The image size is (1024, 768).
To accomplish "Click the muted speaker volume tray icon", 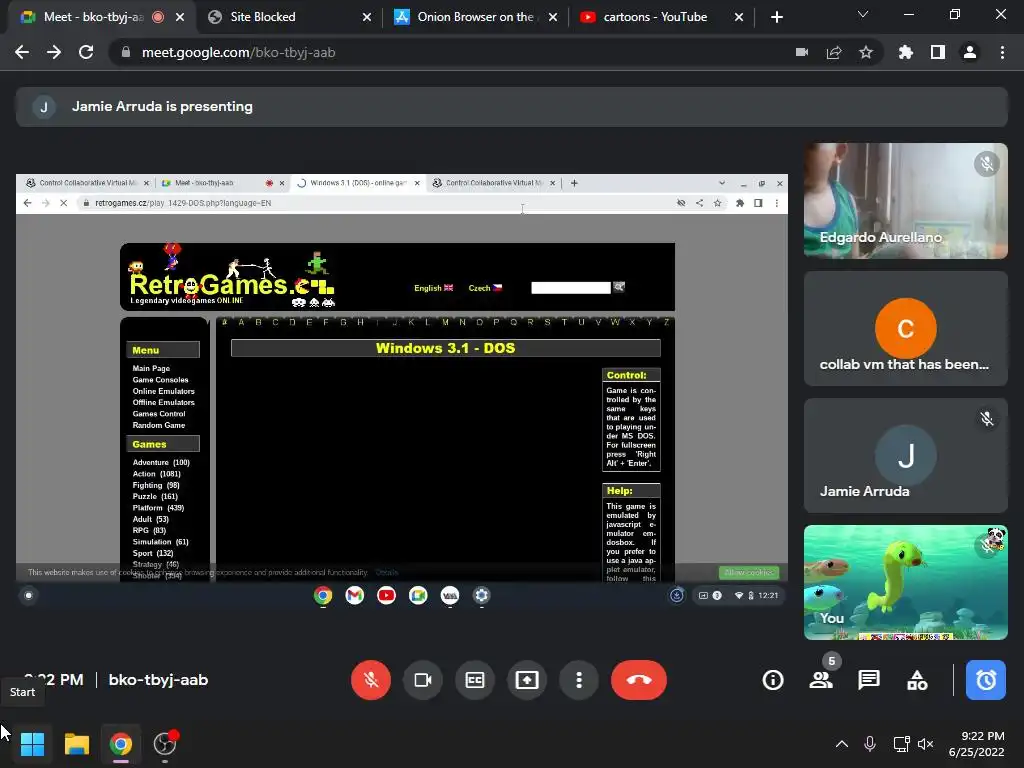I will point(925,744).
